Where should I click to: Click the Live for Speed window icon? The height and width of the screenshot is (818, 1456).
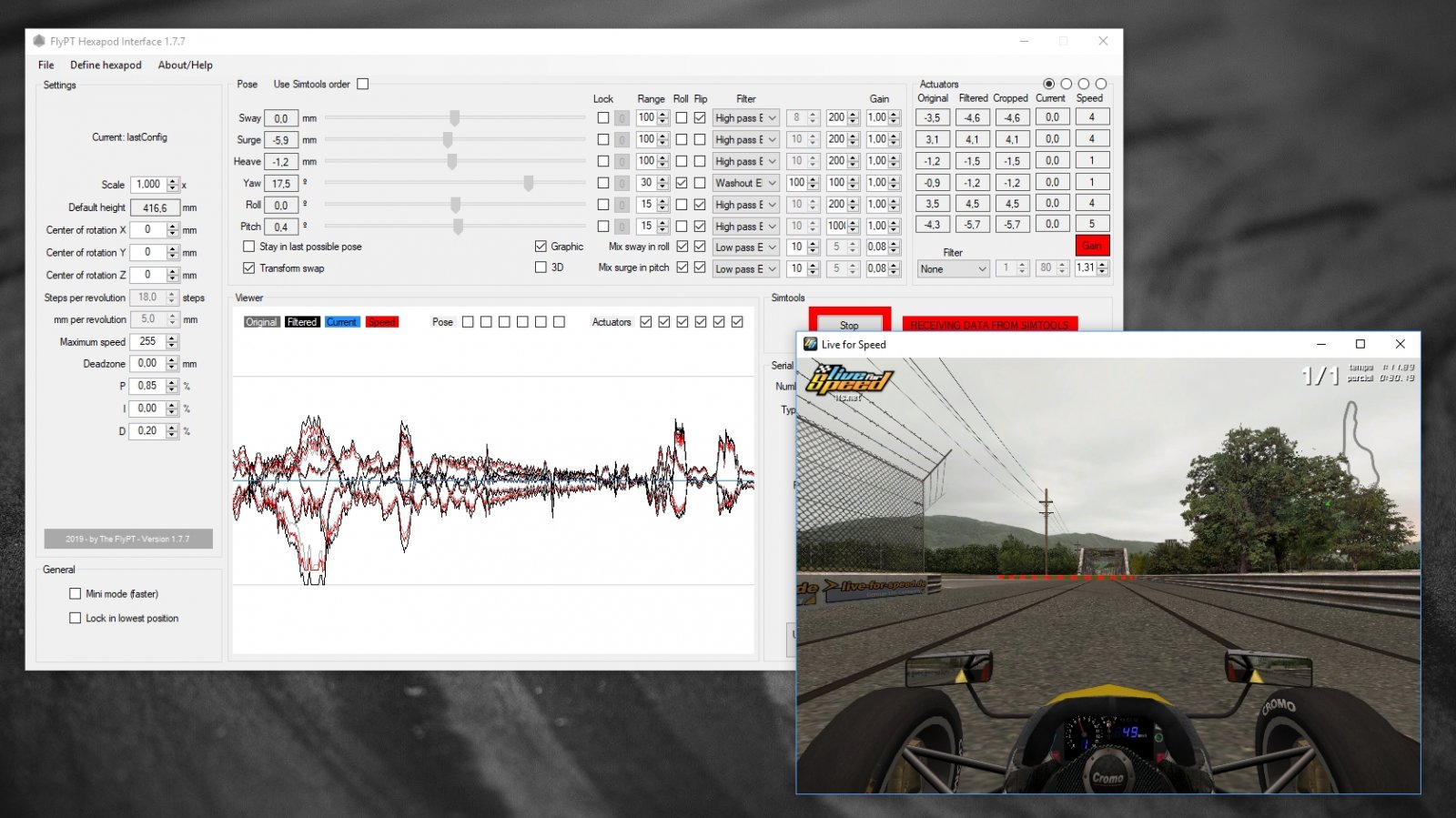pos(810,344)
